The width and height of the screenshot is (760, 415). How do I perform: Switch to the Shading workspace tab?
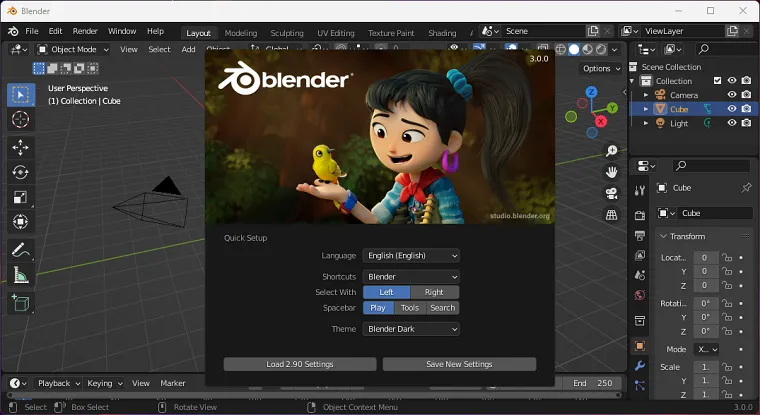click(x=442, y=33)
